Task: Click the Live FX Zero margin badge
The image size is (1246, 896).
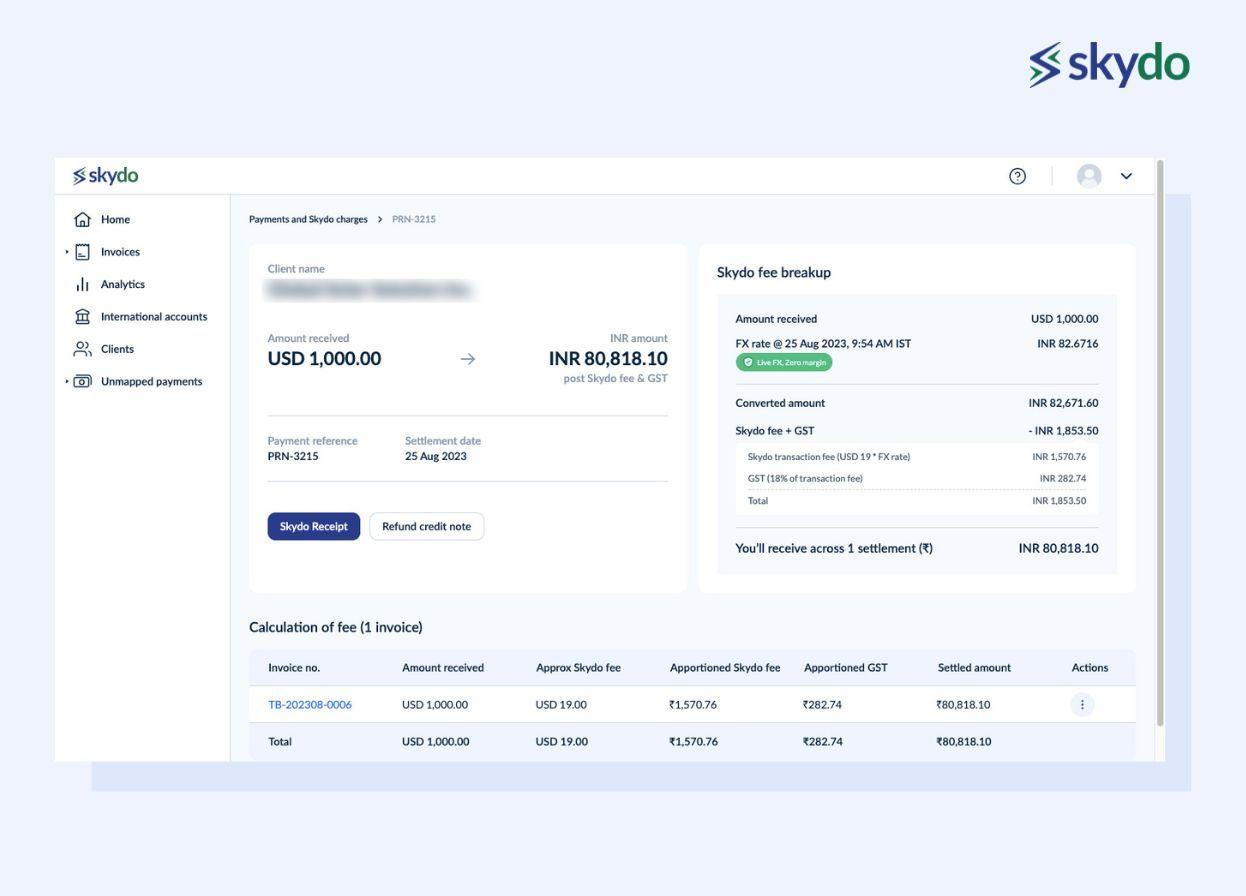Action: pyautogui.click(x=785, y=361)
